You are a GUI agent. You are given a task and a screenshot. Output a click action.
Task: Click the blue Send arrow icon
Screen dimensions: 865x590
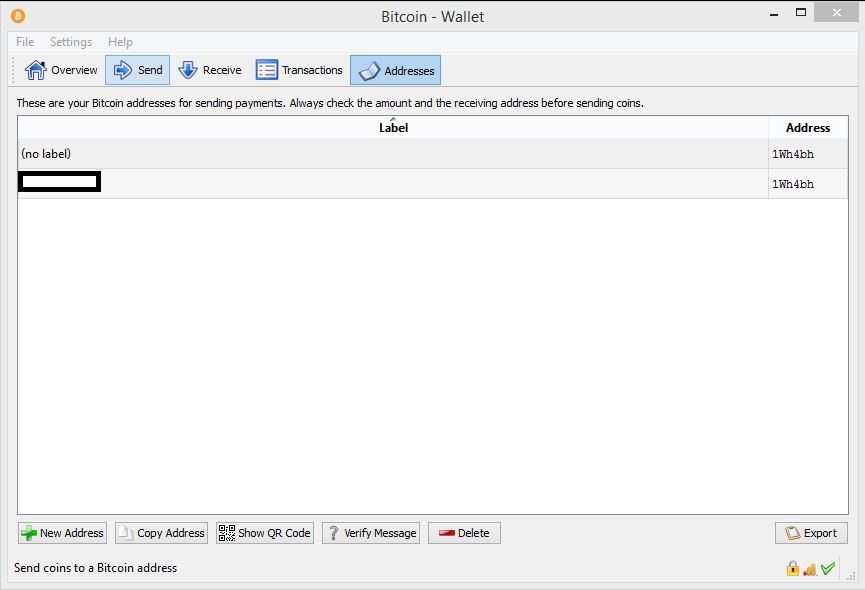[x=122, y=70]
